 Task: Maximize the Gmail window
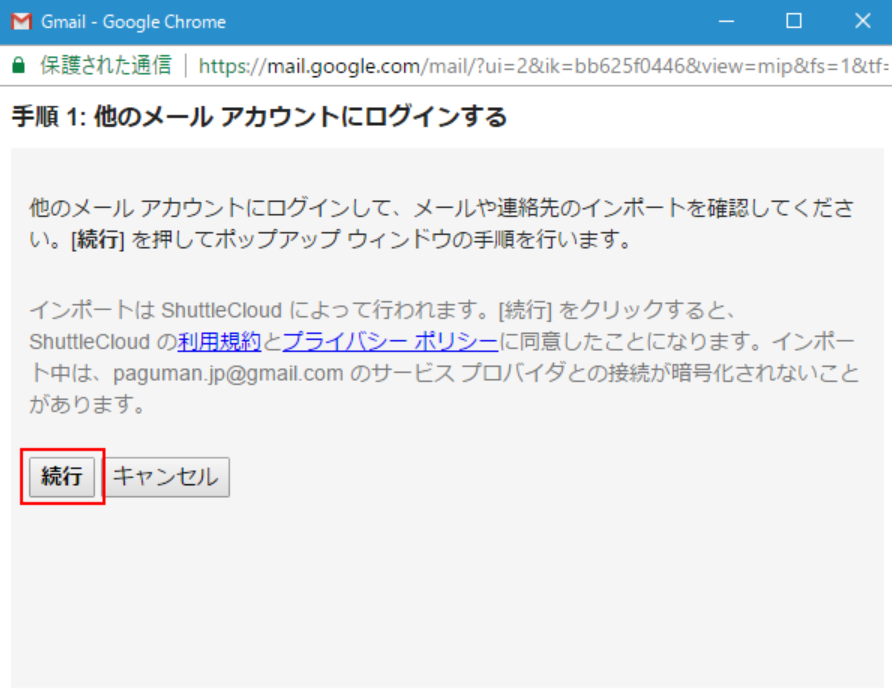(794, 22)
